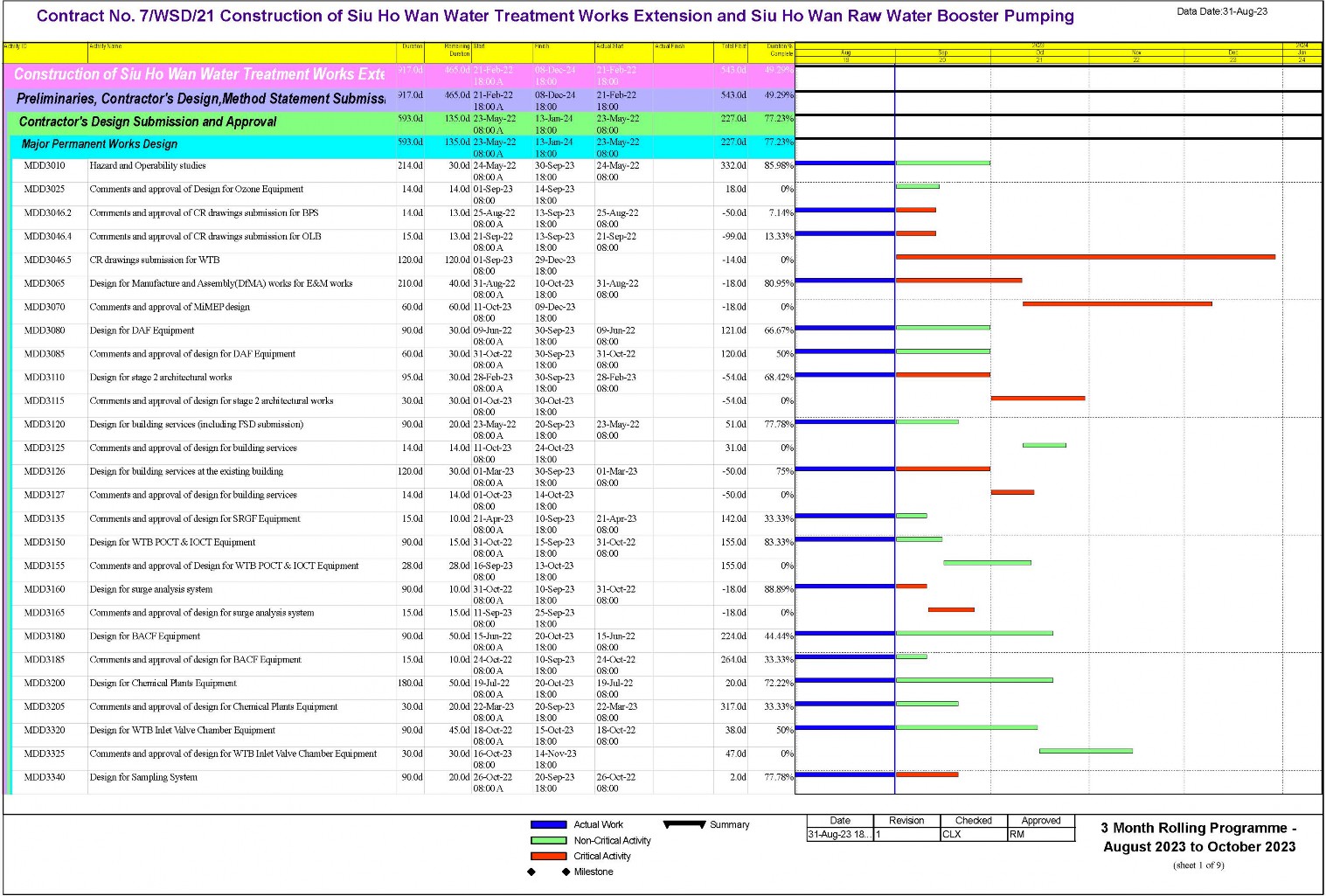The image size is (1326, 896).
Task: Click the 7.14% complete value
Action: [781, 213]
